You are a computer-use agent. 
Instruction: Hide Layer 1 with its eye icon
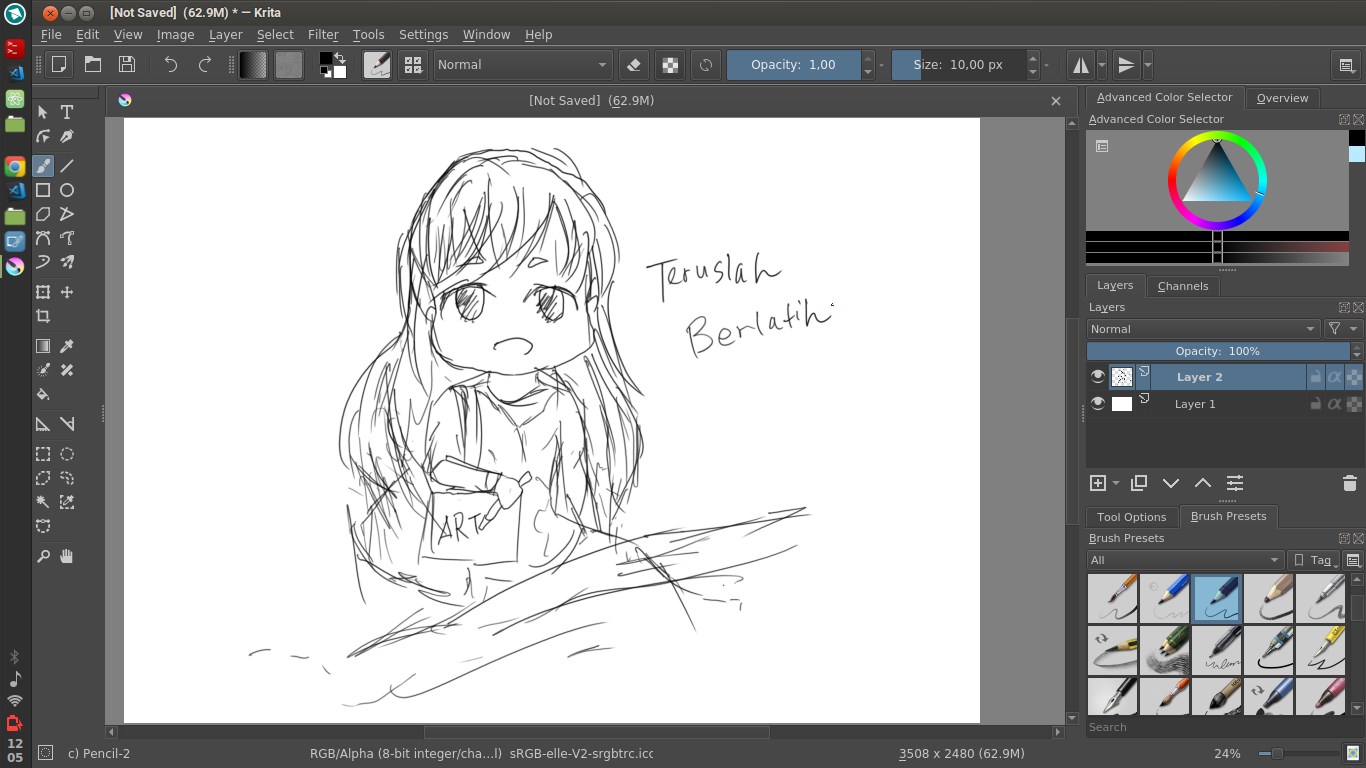(1098, 404)
